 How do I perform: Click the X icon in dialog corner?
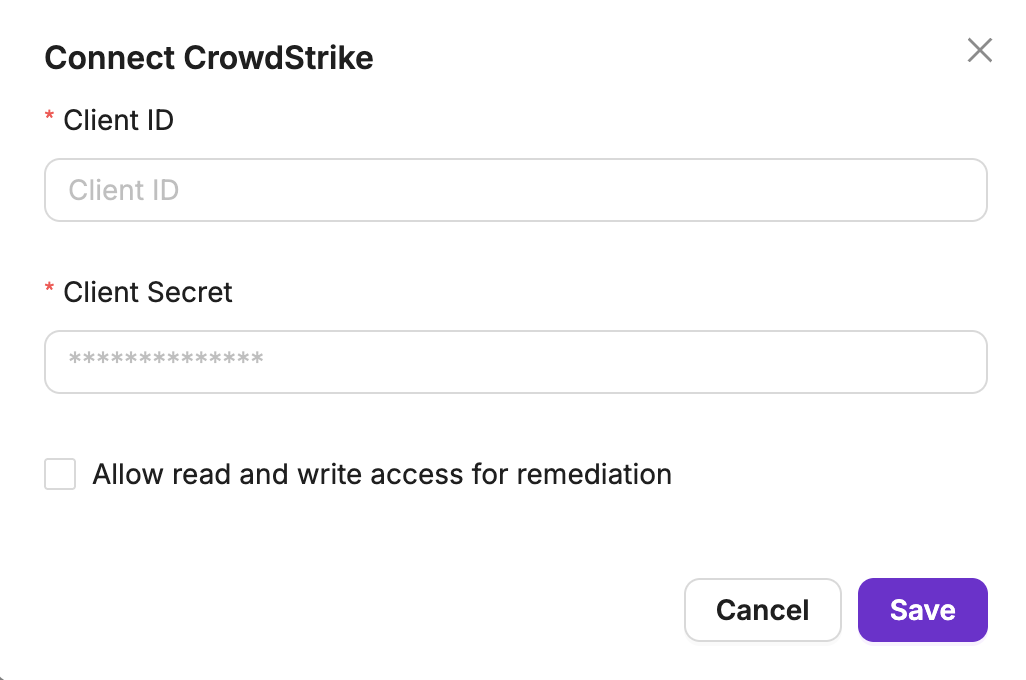click(x=979, y=50)
